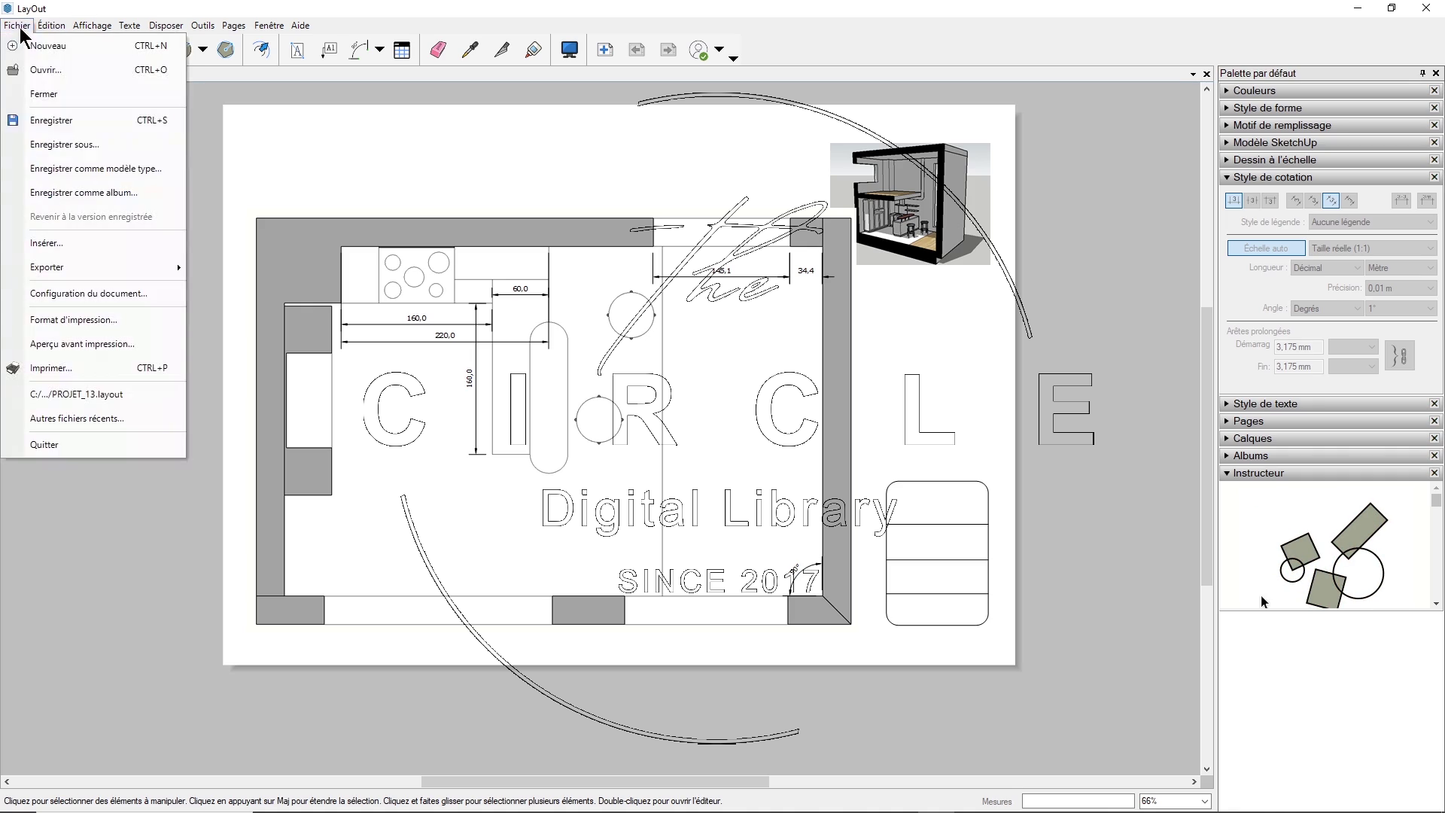Click the Mesures input field
The image size is (1445, 813).
[1077, 801]
